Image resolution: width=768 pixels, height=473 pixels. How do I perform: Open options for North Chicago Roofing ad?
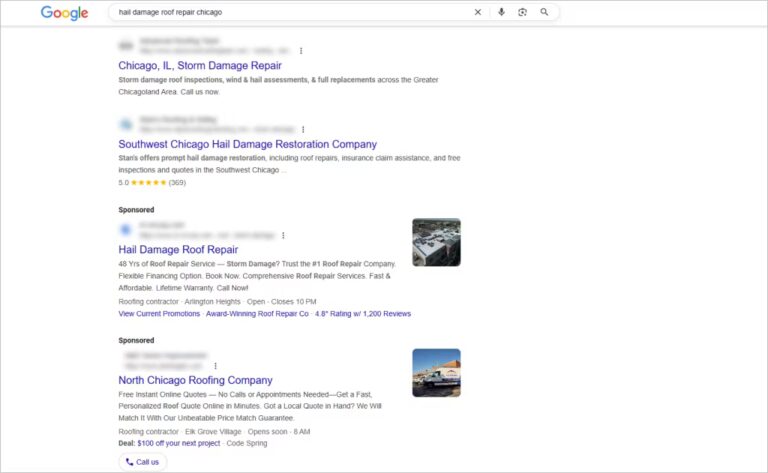(x=215, y=366)
